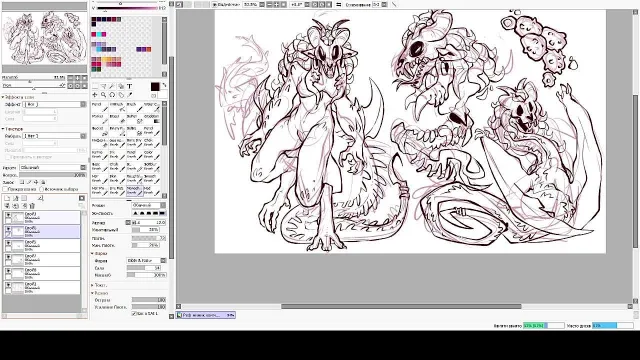Open the Эффект dropdown
The image size is (640, 360).
[55, 104]
